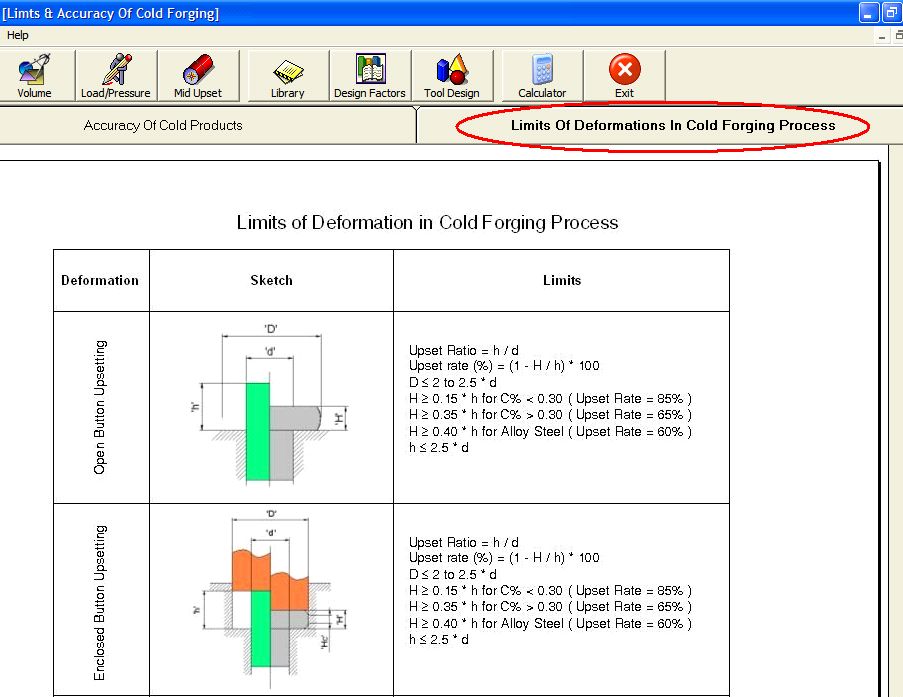Launch the Tool Design module
The image size is (903, 697).
pyautogui.click(x=452, y=75)
